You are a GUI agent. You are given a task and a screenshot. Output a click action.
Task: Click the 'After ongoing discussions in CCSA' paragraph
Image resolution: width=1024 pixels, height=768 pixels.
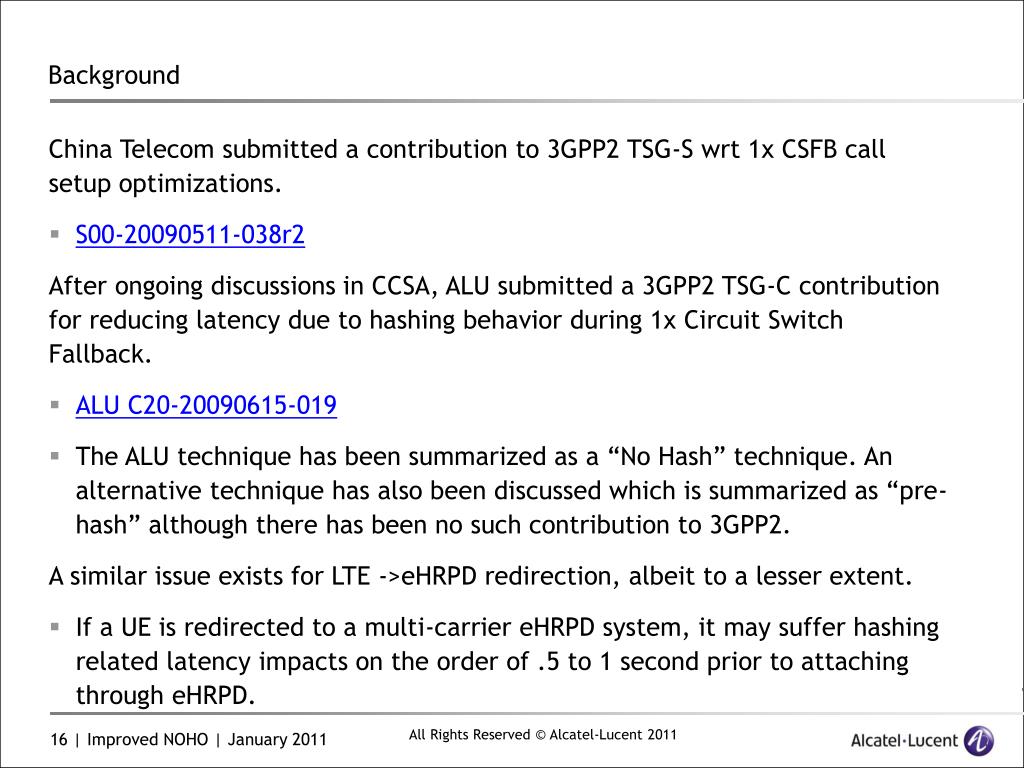coord(494,320)
